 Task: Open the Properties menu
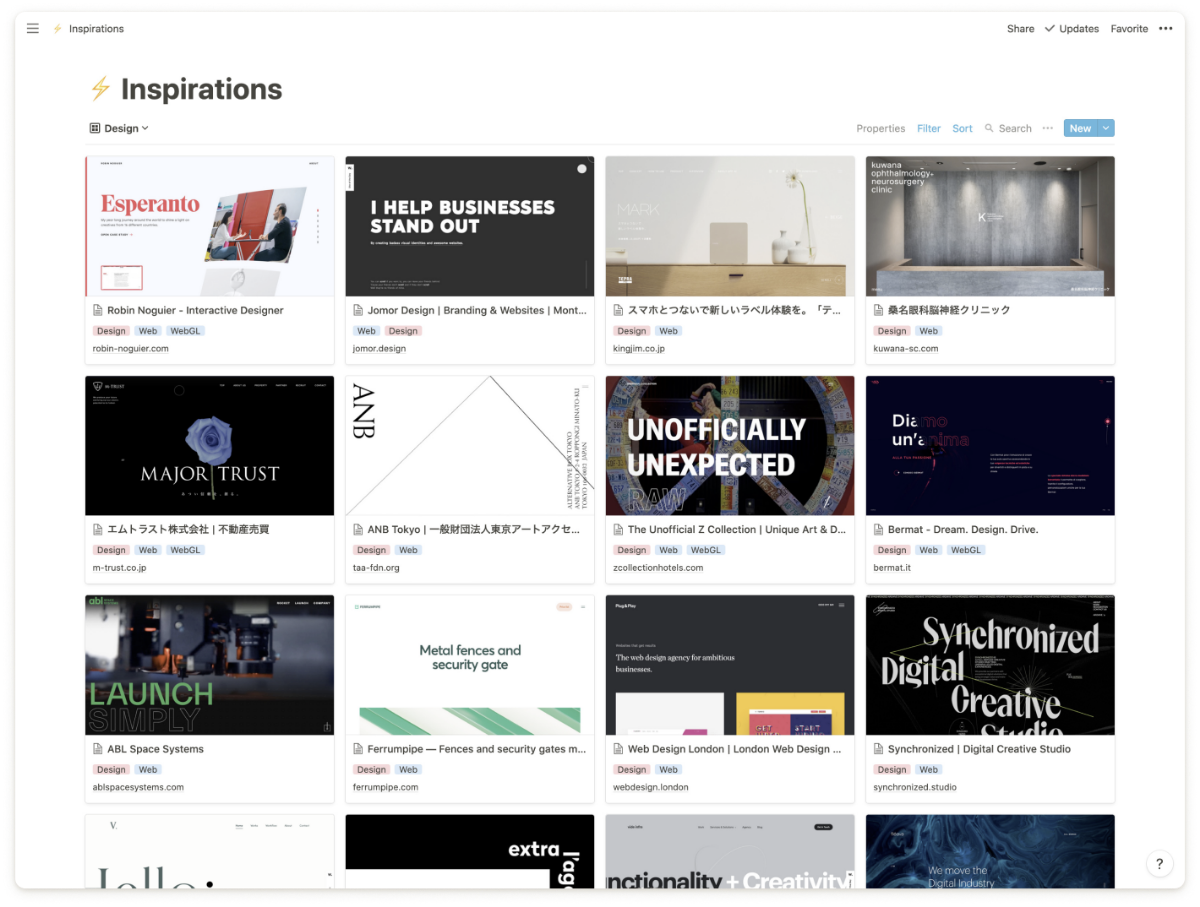(881, 128)
